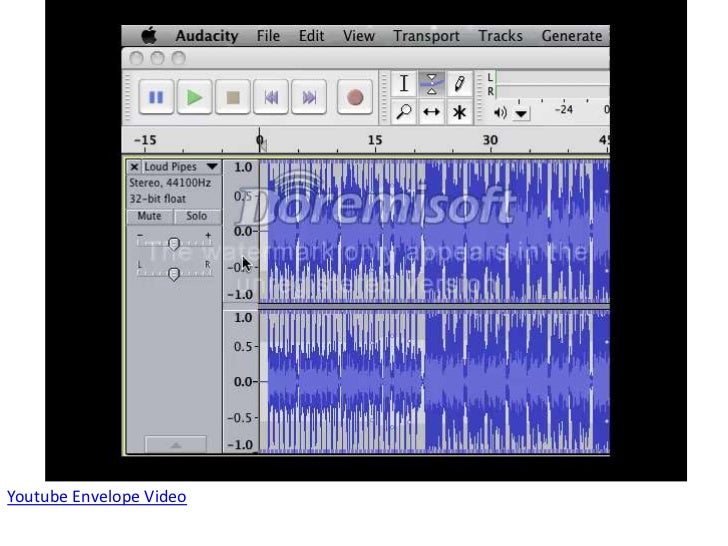Click the red close window button
This screenshot has height=546, width=728.
(x=136, y=58)
